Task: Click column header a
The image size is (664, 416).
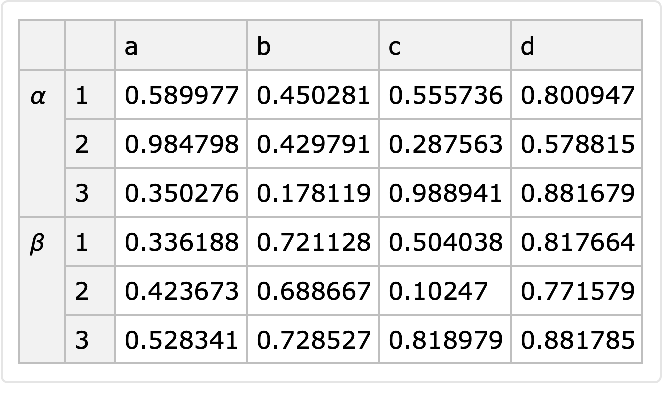Action: [x=180, y=46]
